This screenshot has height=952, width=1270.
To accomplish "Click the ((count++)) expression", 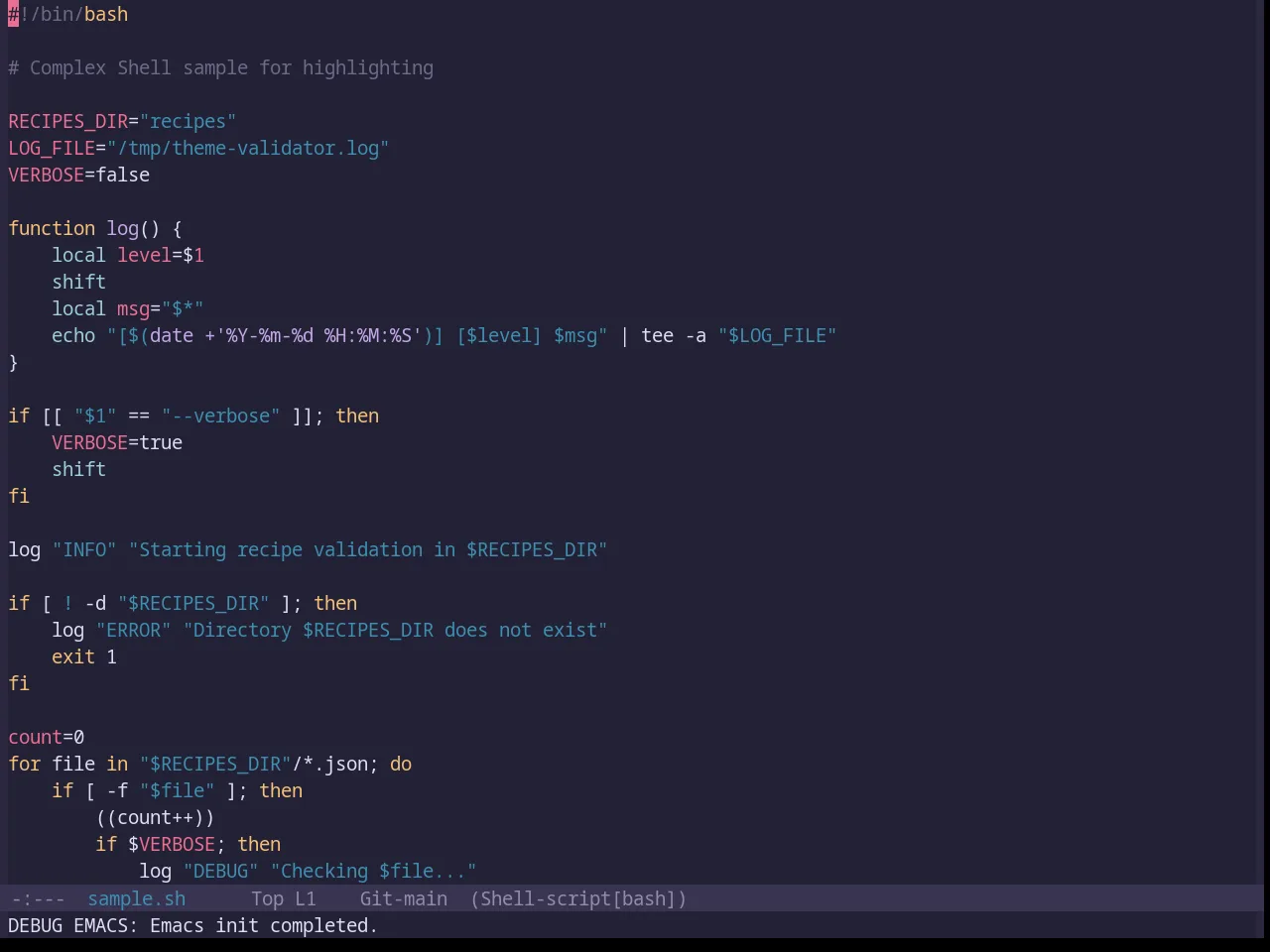I will pyautogui.click(x=155, y=817).
